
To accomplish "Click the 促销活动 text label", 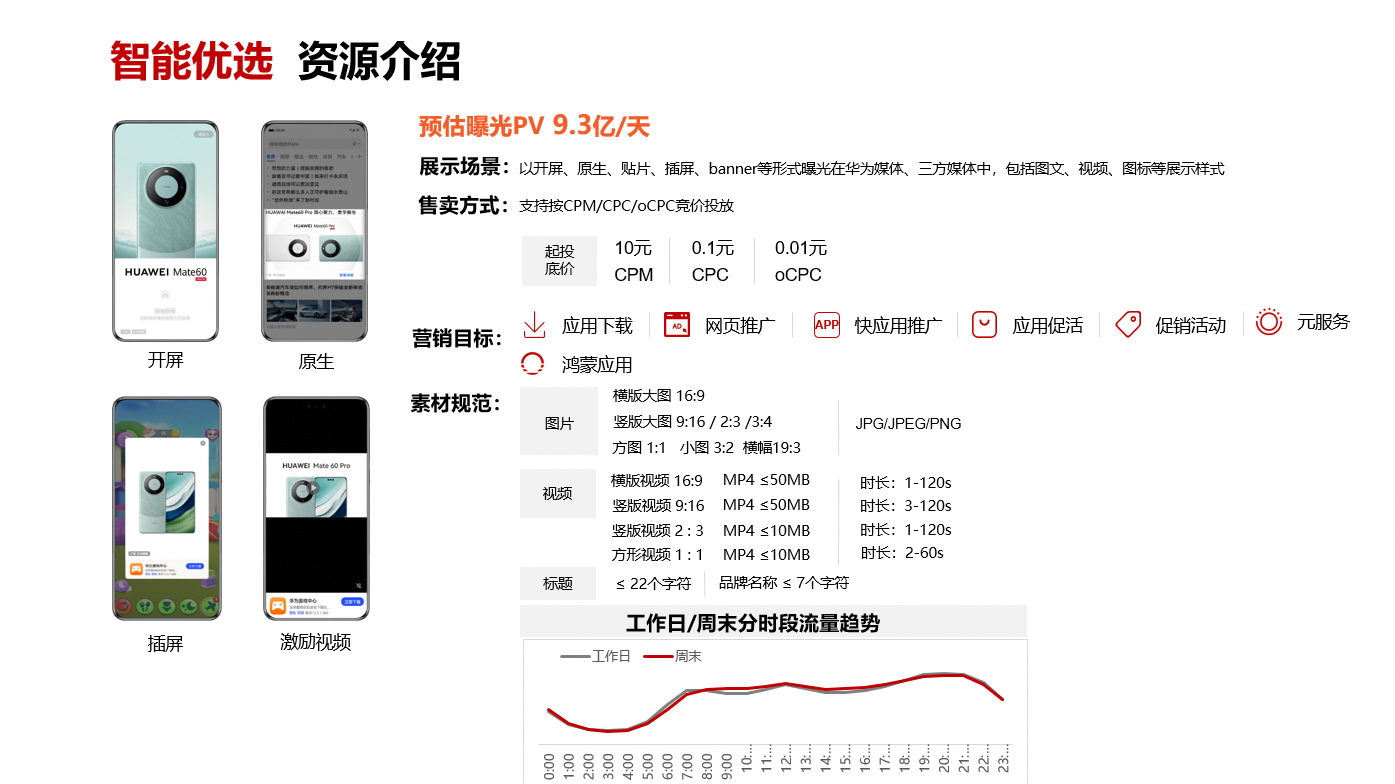I will [x=1190, y=326].
